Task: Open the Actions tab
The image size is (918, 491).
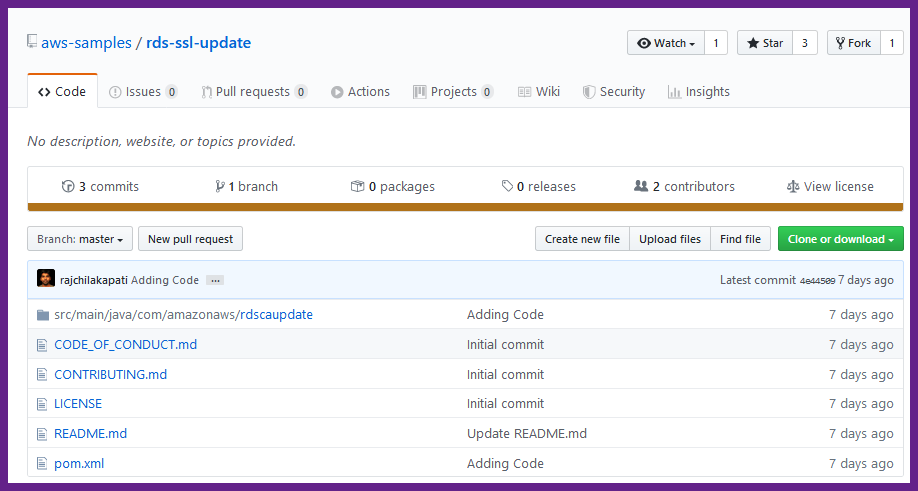Action: (x=360, y=92)
